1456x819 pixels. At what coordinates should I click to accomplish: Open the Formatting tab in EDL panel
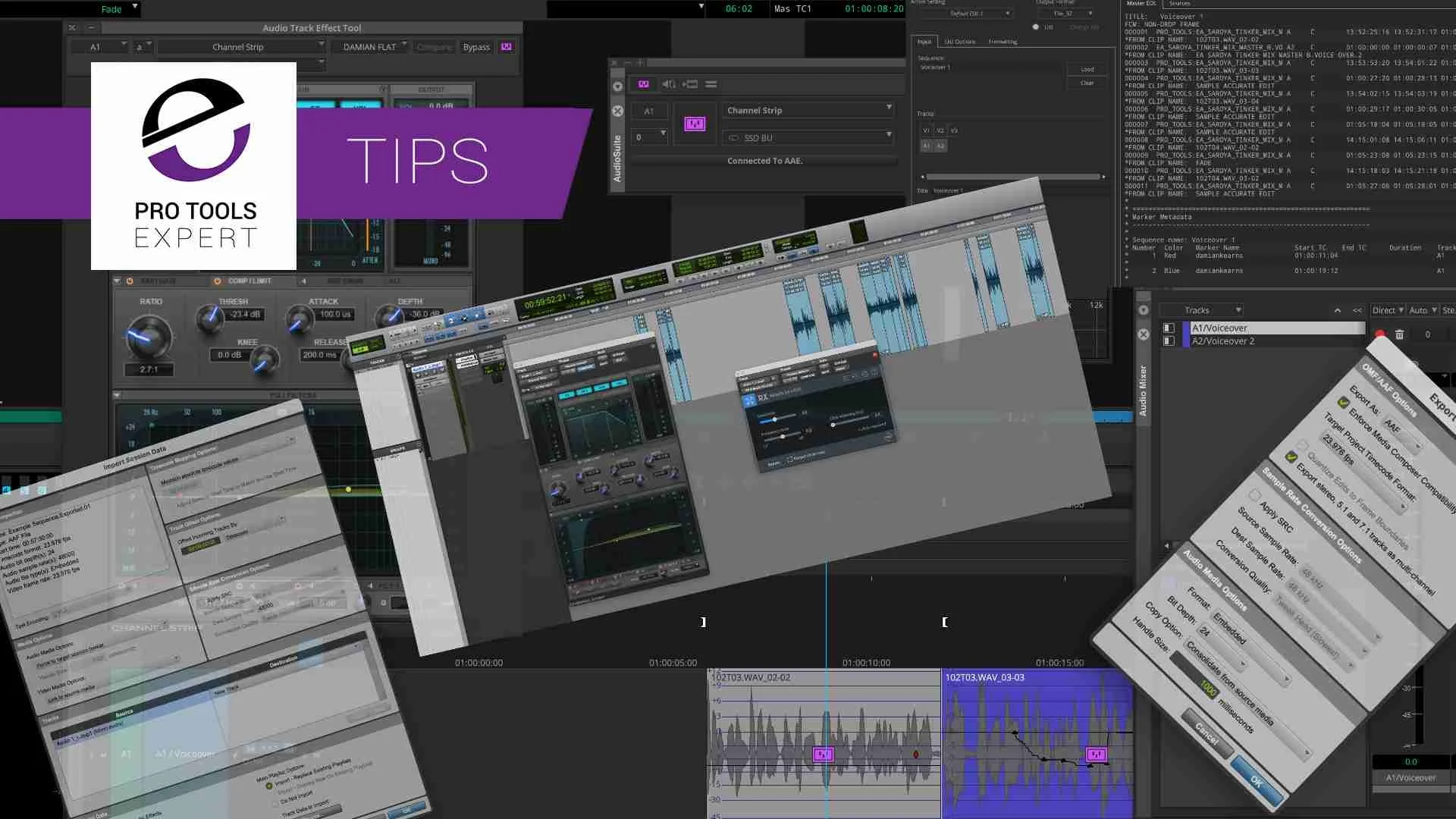pyautogui.click(x=1003, y=42)
